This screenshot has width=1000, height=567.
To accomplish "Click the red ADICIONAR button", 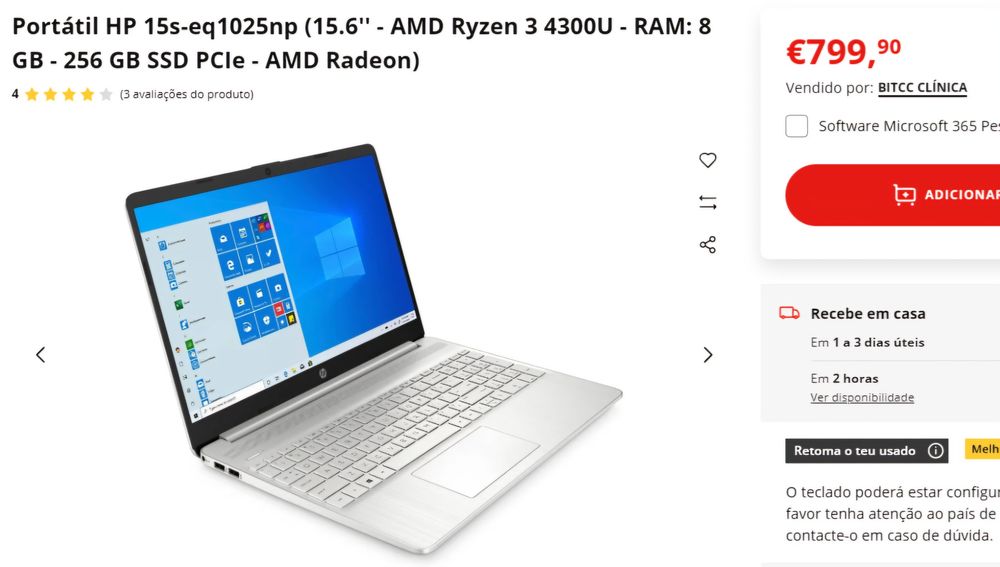I will (x=893, y=195).
